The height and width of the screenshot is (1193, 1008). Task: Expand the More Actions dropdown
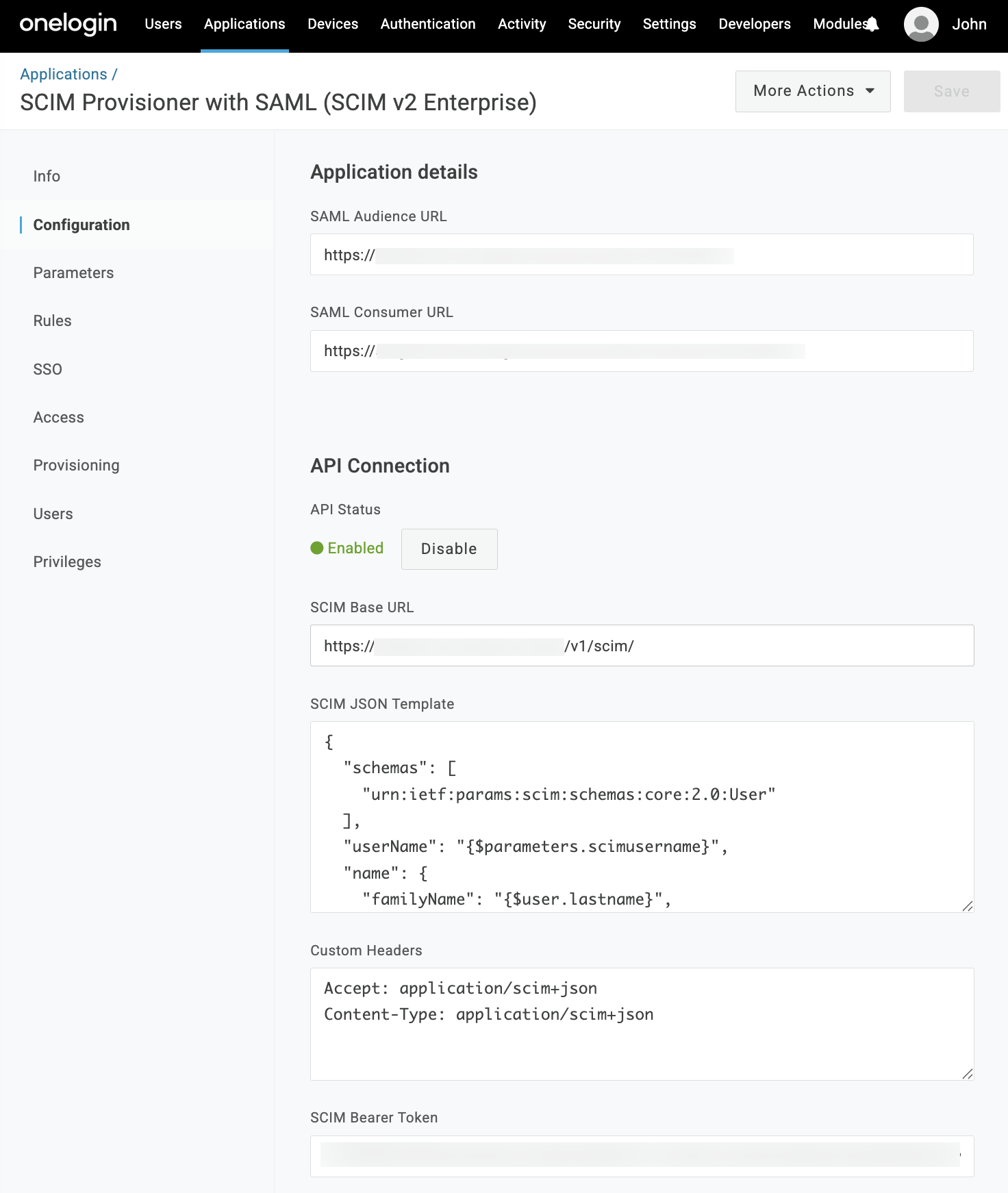pos(812,91)
